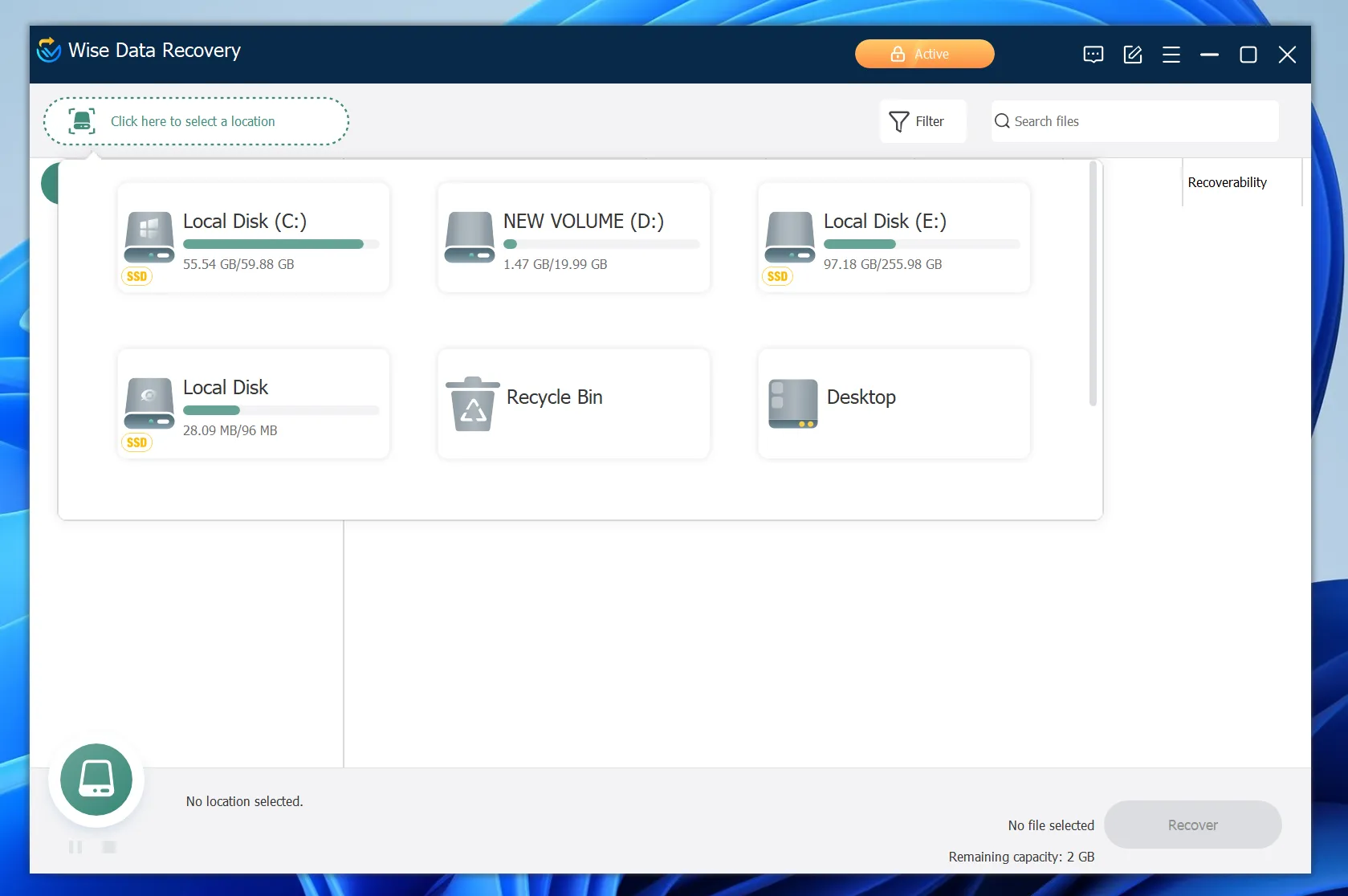This screenshot has width=1348, height=896.
Task: Open the Filter button
Action: point(923,121)
